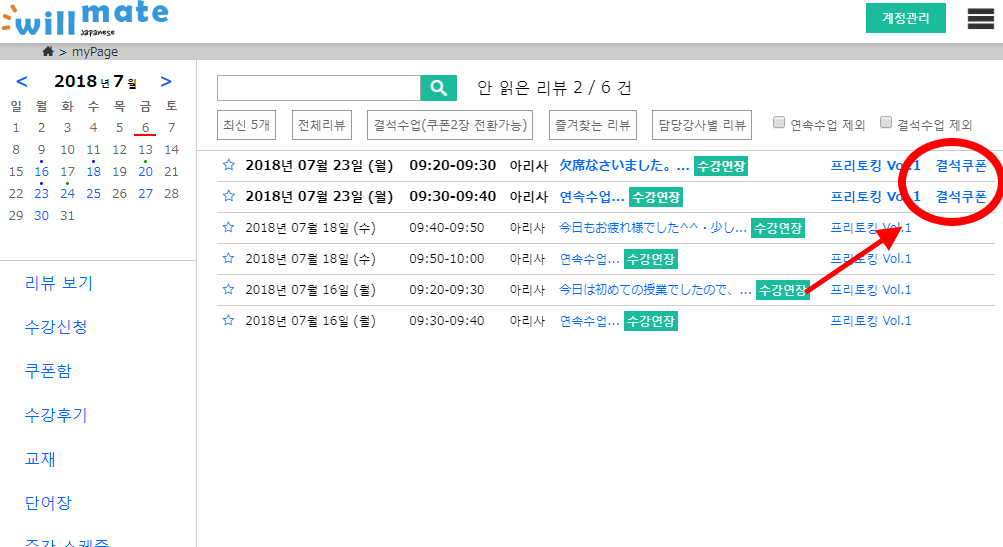Image resolution: width=1003 pixels, height=547 pixels.
Task: Click 결석쿠폰 link in first row
Action: (961, 165)
